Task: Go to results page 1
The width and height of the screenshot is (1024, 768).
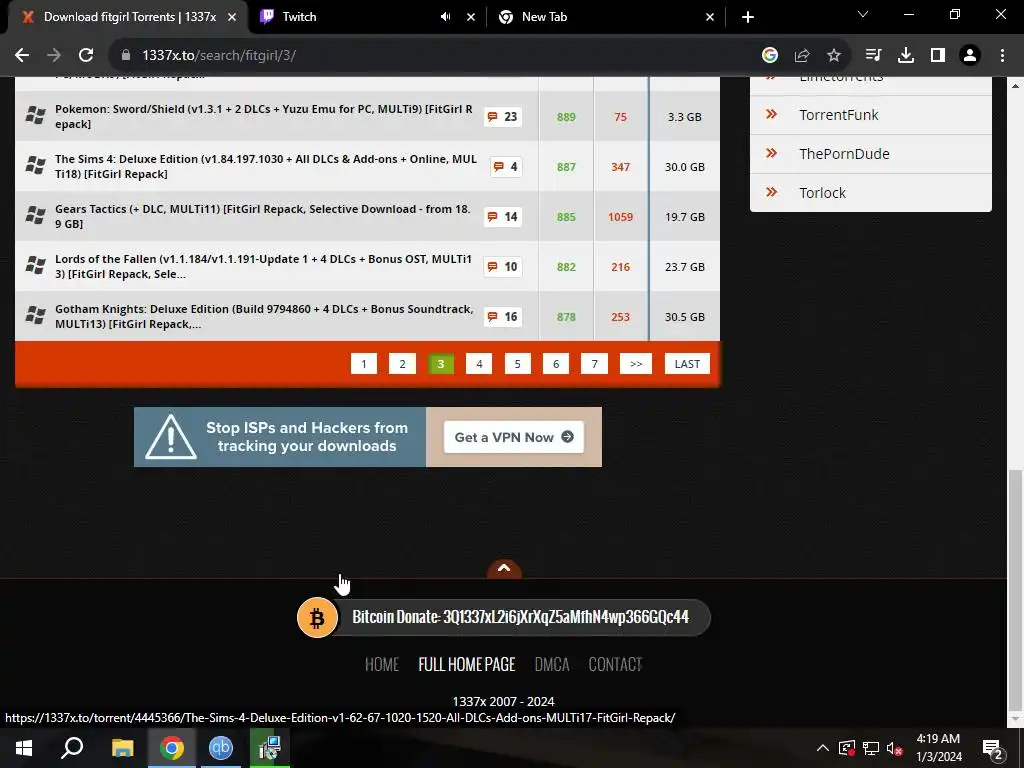Action: tap(364, 364)
